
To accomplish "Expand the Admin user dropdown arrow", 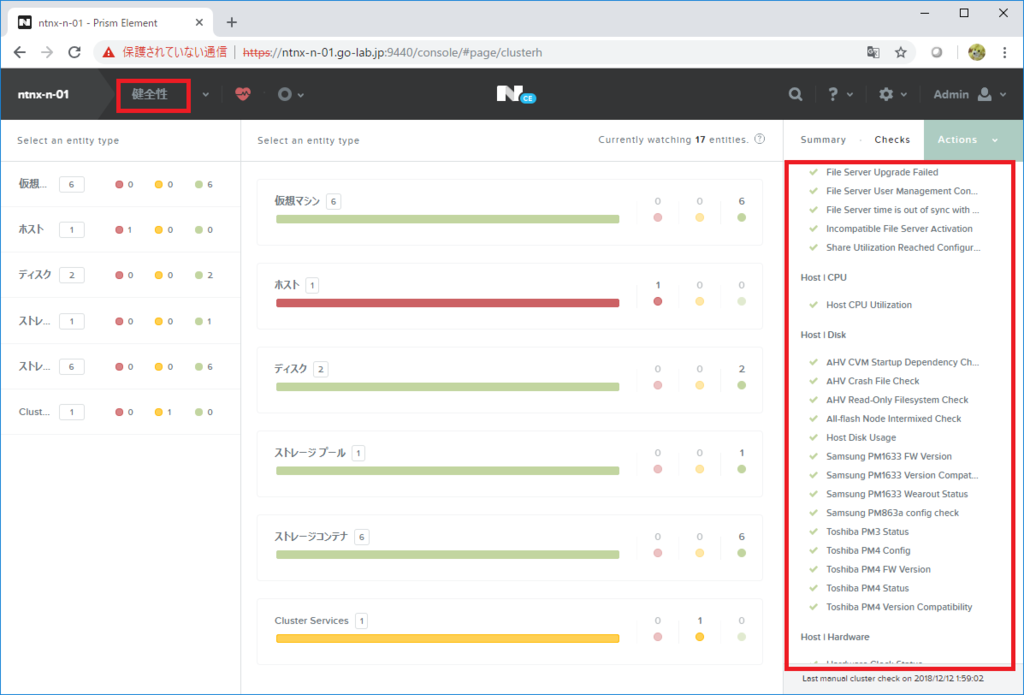I will click(1004, 95).
